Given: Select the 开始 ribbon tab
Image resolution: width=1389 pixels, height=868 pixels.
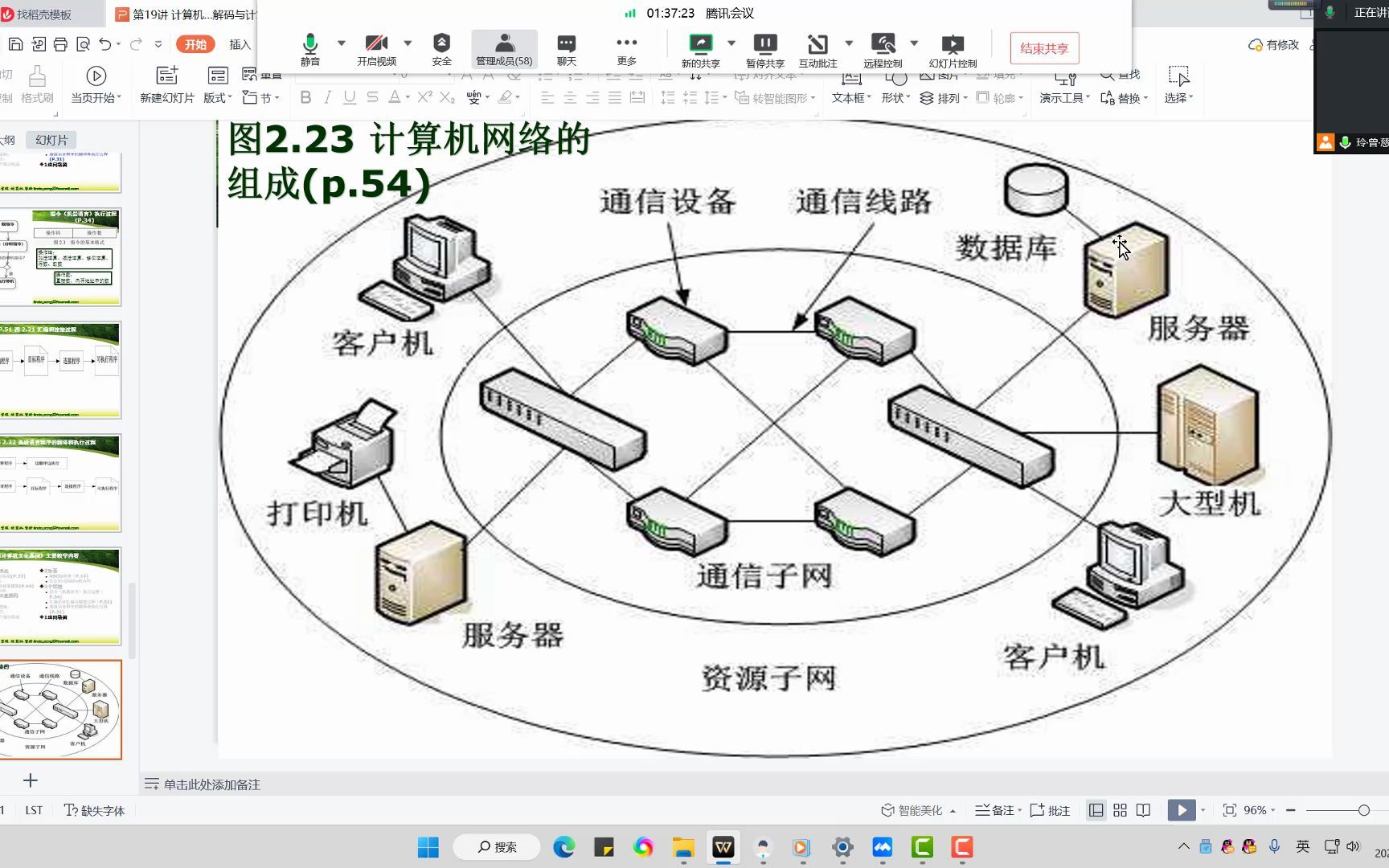Looking at the screenshot, I should point(195,44).
